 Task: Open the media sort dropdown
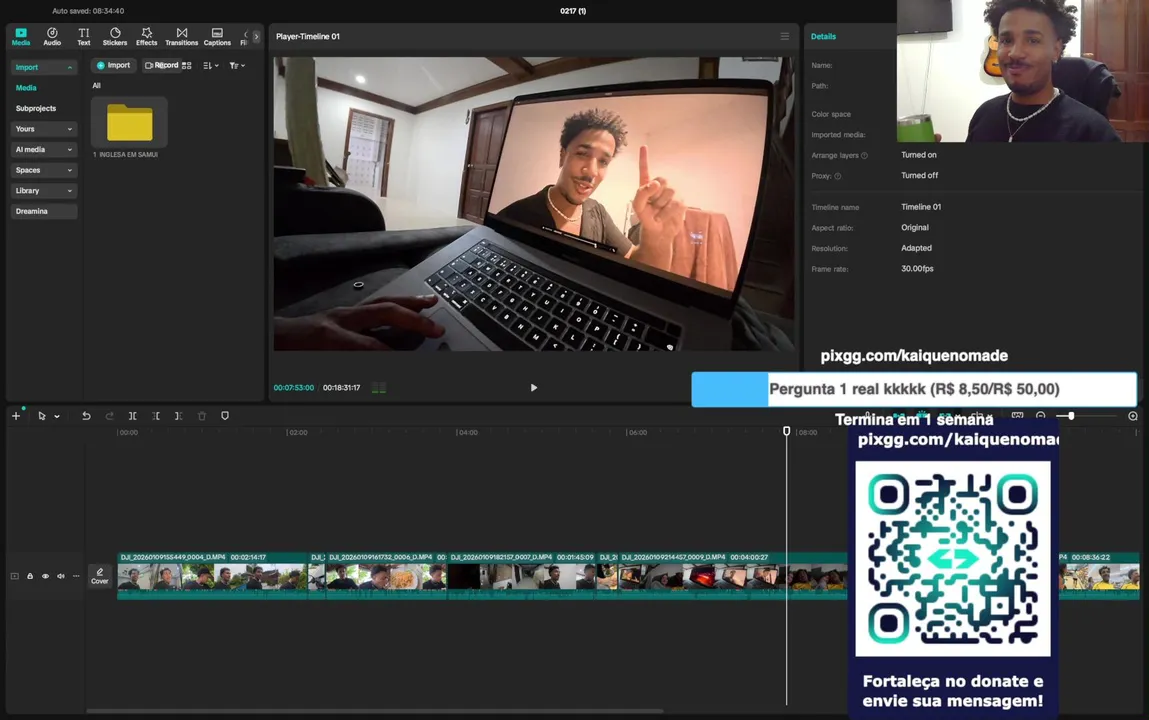(211, 65)
